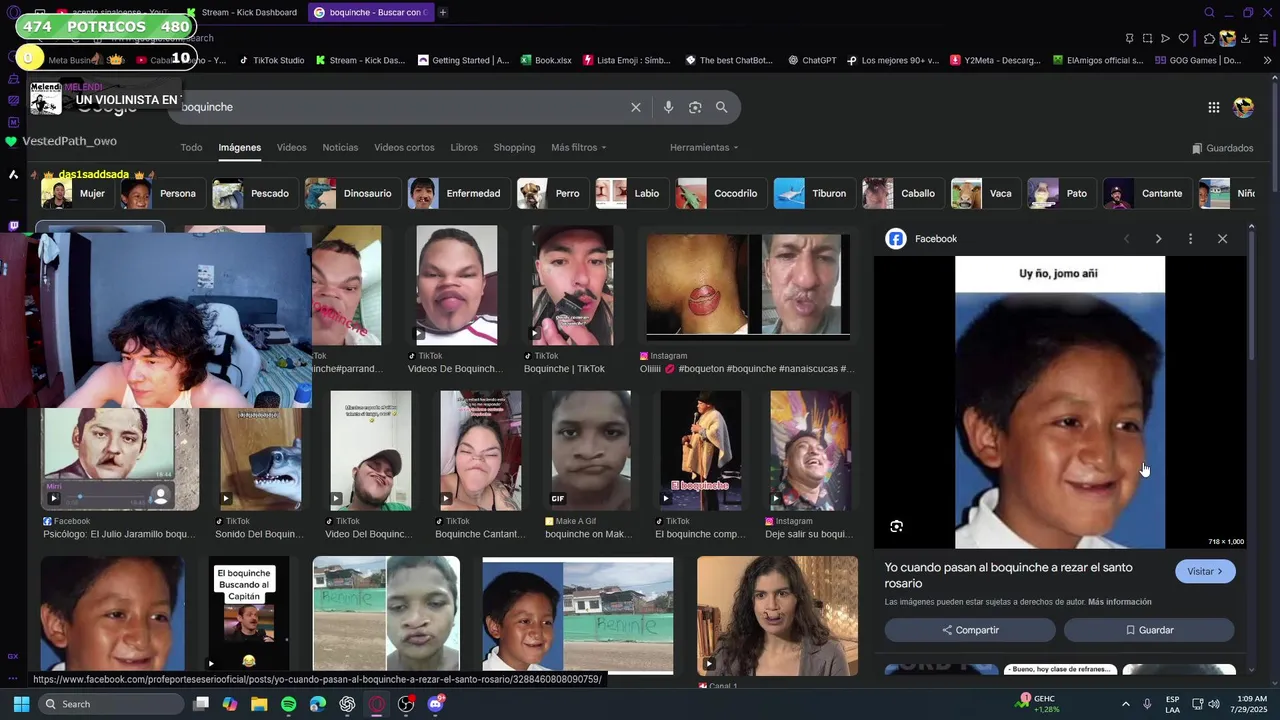This screenshot has height=720, width=1280.
Task: Click the Visitar button
Action: point(1205,571)
